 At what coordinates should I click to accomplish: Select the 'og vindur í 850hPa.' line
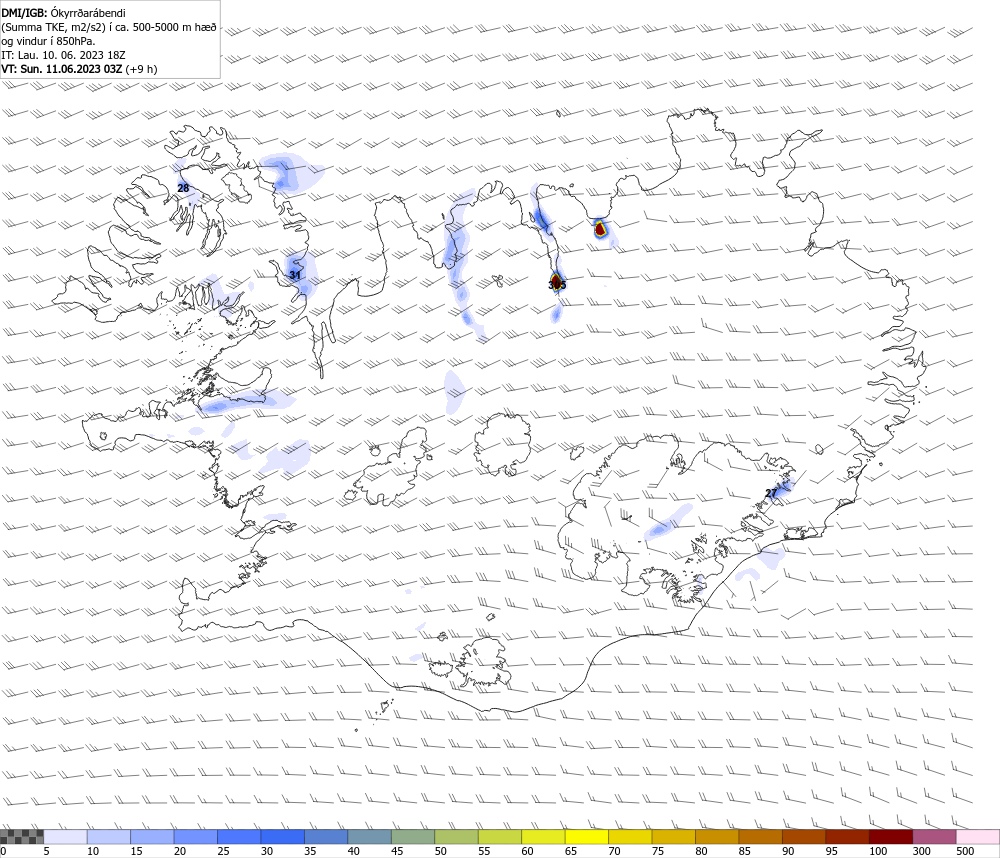pos(48,41)
